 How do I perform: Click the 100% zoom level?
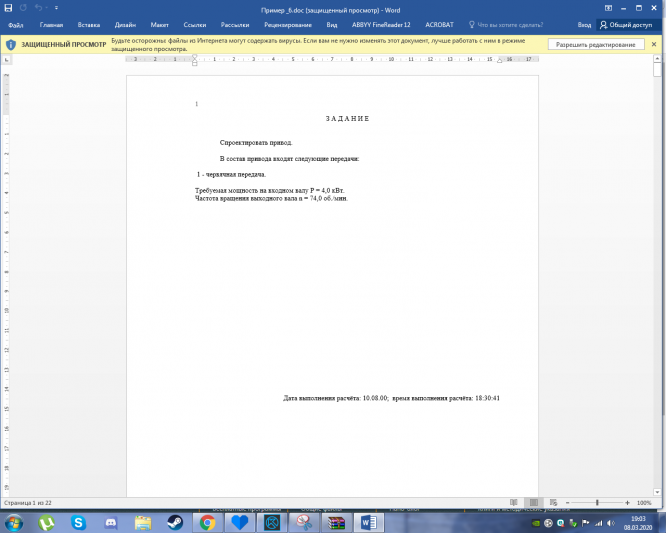pyautogui.click(x=644, y=503)
